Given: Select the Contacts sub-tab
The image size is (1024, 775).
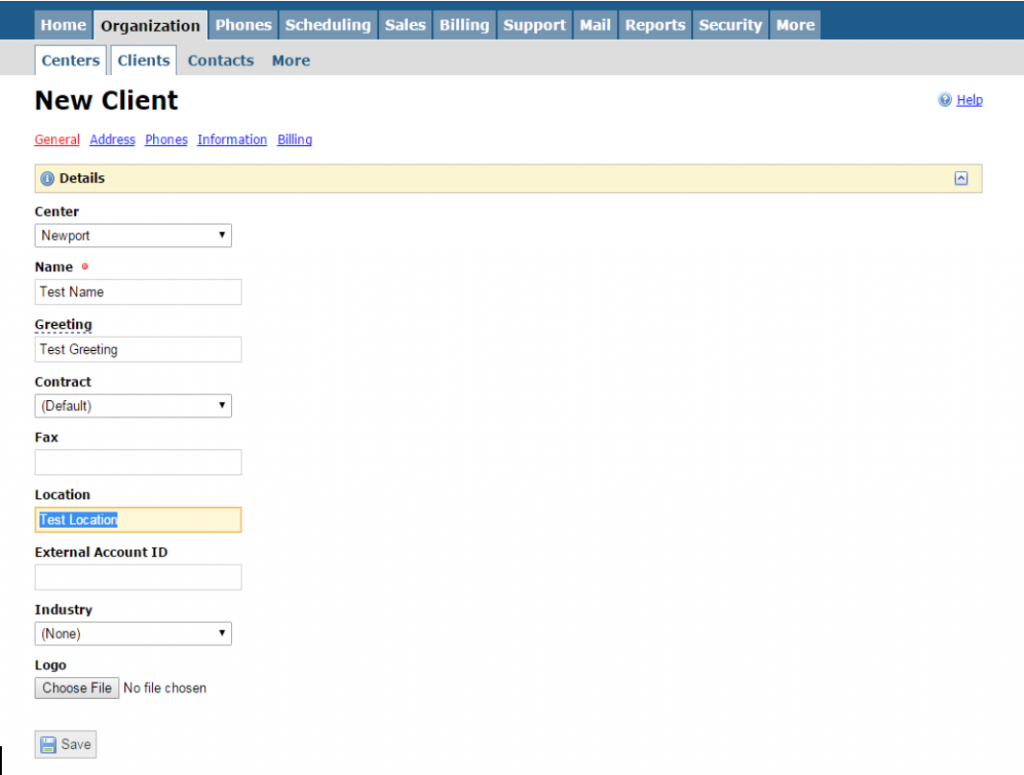Looking at the screenshot, I should [x=220, y=60].
